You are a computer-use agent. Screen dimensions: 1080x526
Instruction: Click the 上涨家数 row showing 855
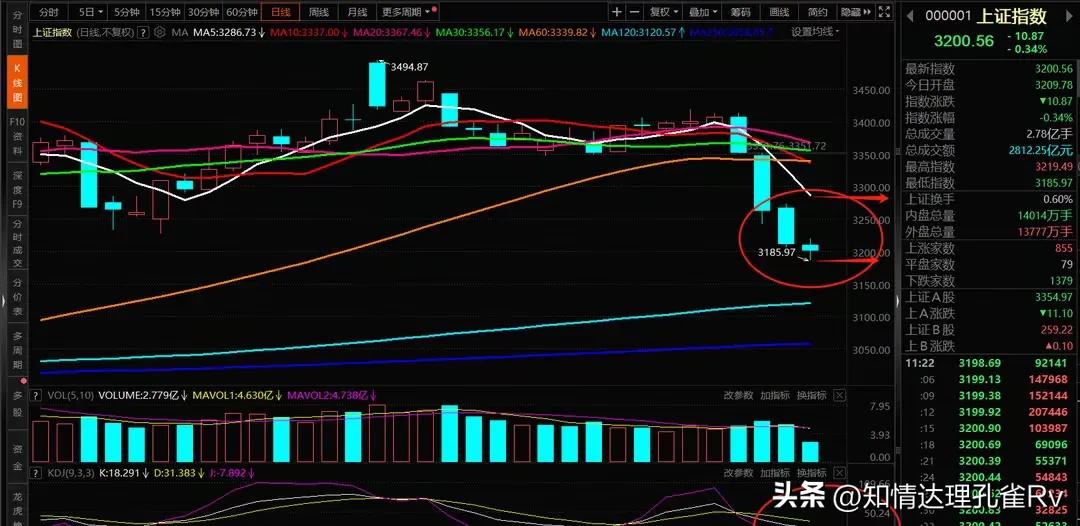pos(988,248)
